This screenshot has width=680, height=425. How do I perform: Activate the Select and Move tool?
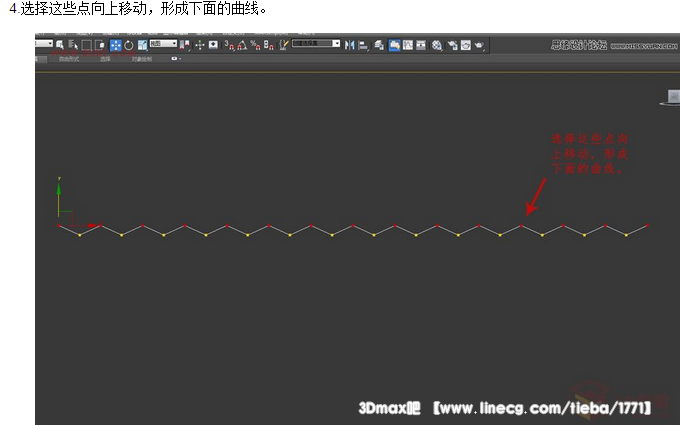click(x=115, y=45)
